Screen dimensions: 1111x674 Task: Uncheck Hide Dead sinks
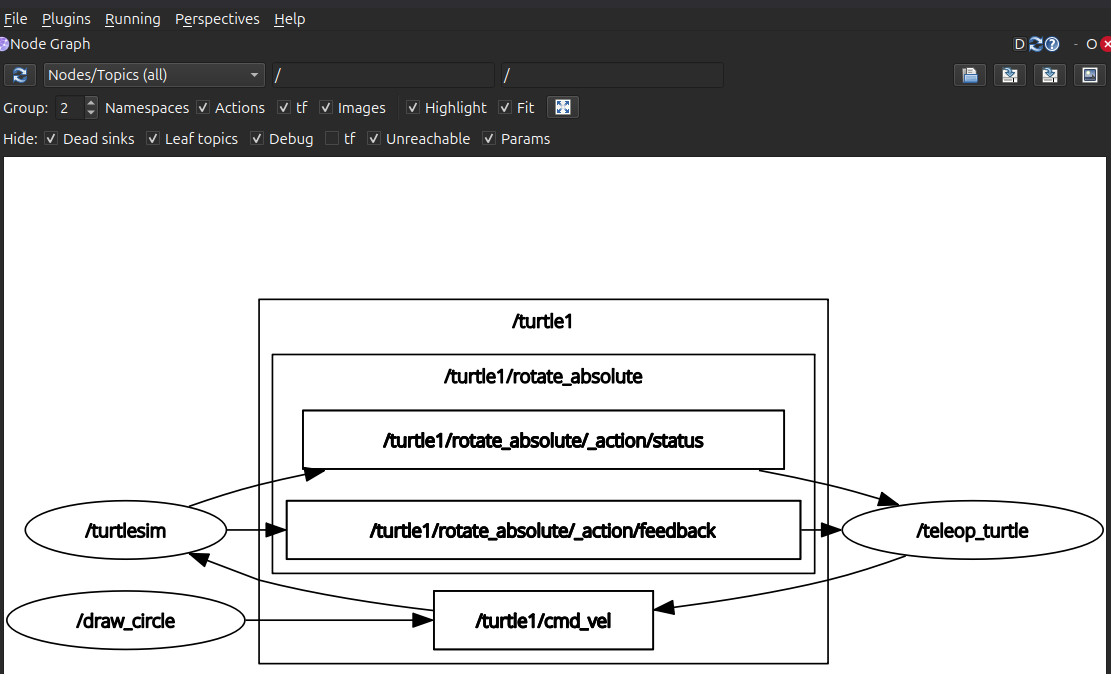click(51, 139)
